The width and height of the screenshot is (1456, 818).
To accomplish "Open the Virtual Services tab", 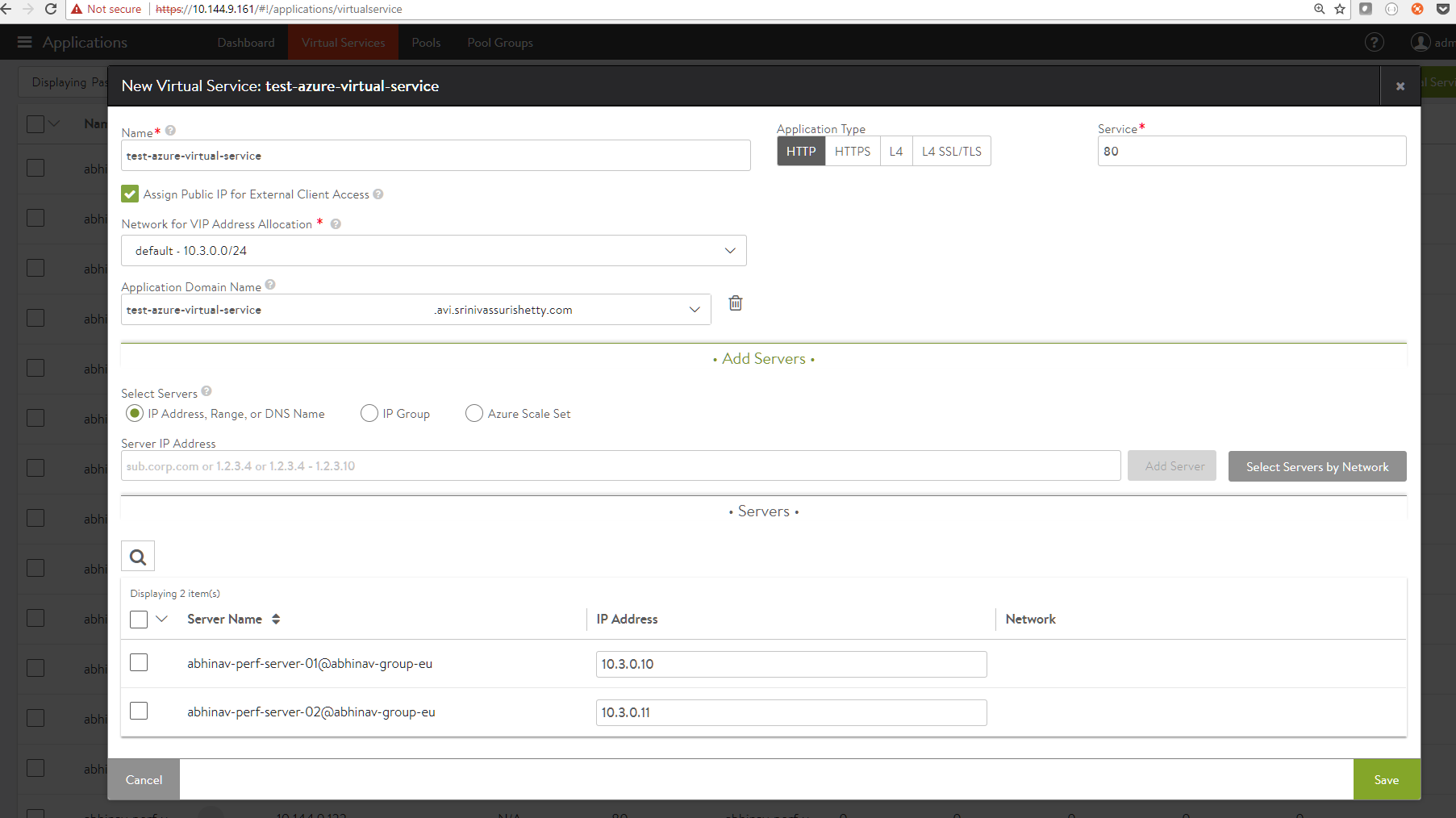I will click(344, 43).
